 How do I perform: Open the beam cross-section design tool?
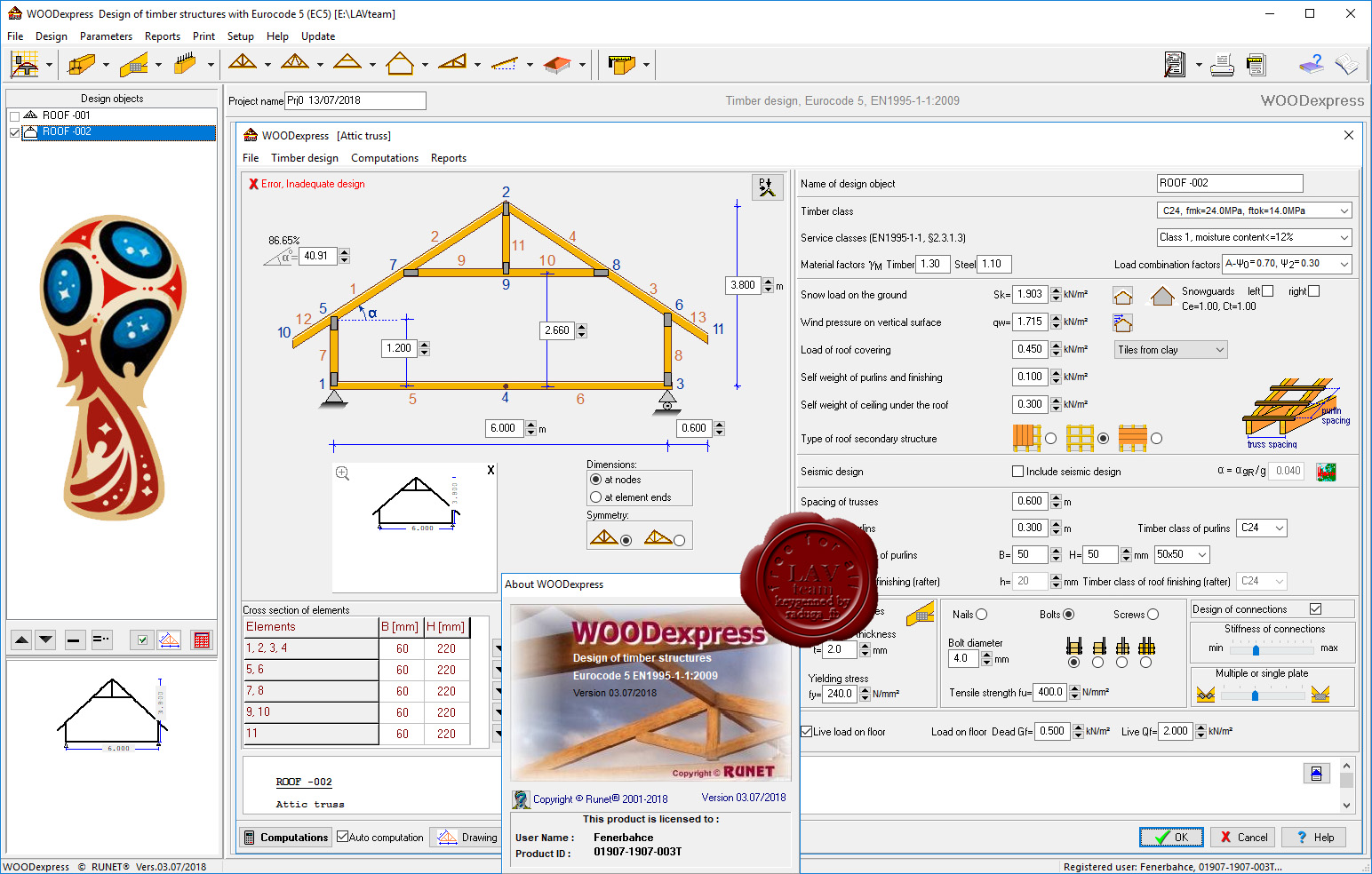(24, 64)
